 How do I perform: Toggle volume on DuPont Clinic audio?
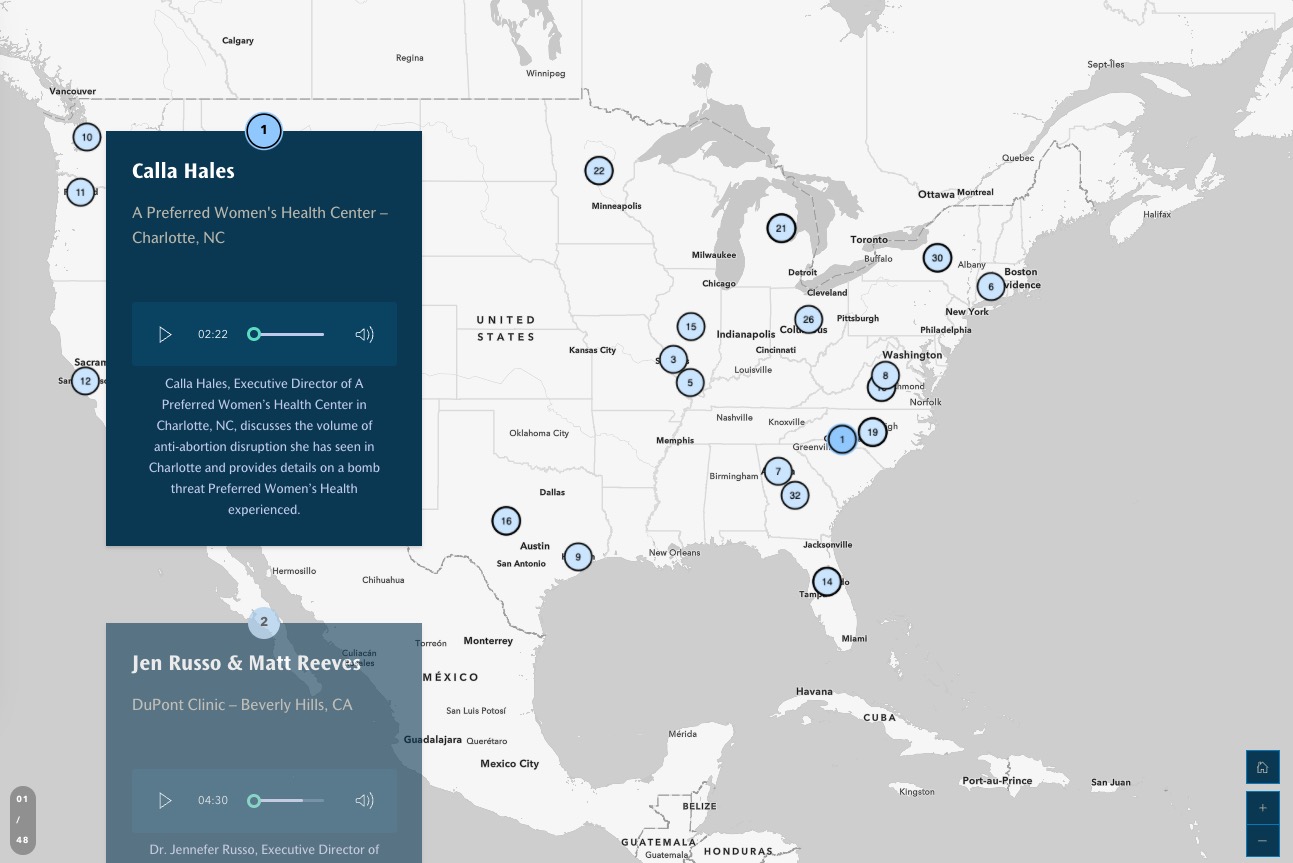(x=364, y=800)
